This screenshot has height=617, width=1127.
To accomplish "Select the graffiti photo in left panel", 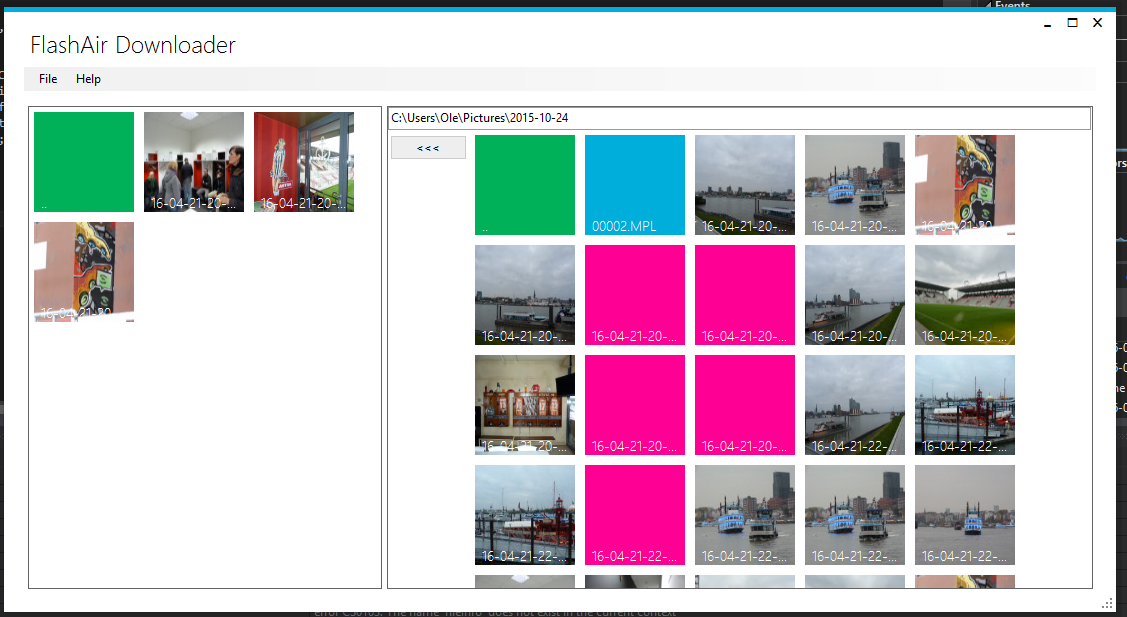I will click(x=84, y=272).
